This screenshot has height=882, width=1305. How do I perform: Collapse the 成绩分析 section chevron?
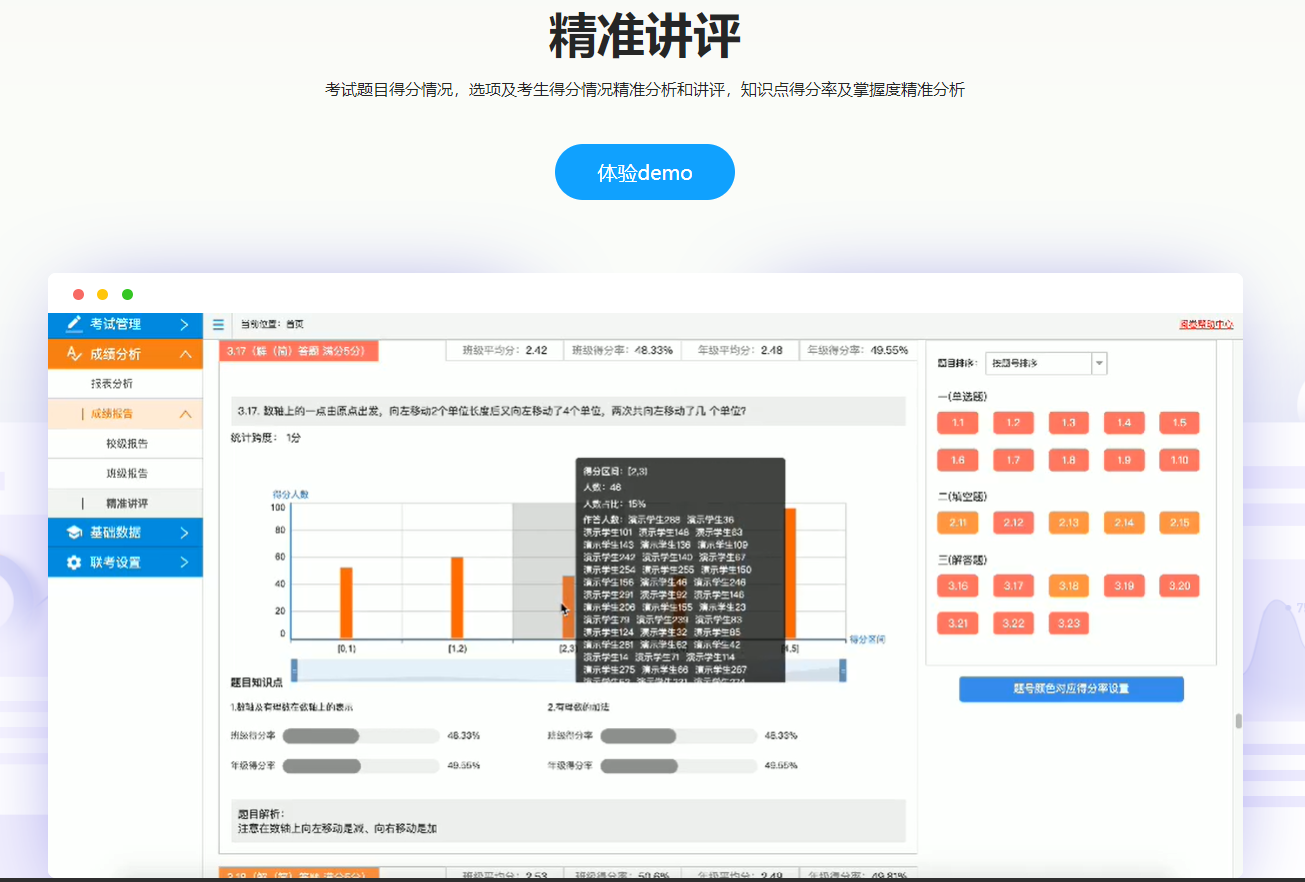(x=185, y=354)
